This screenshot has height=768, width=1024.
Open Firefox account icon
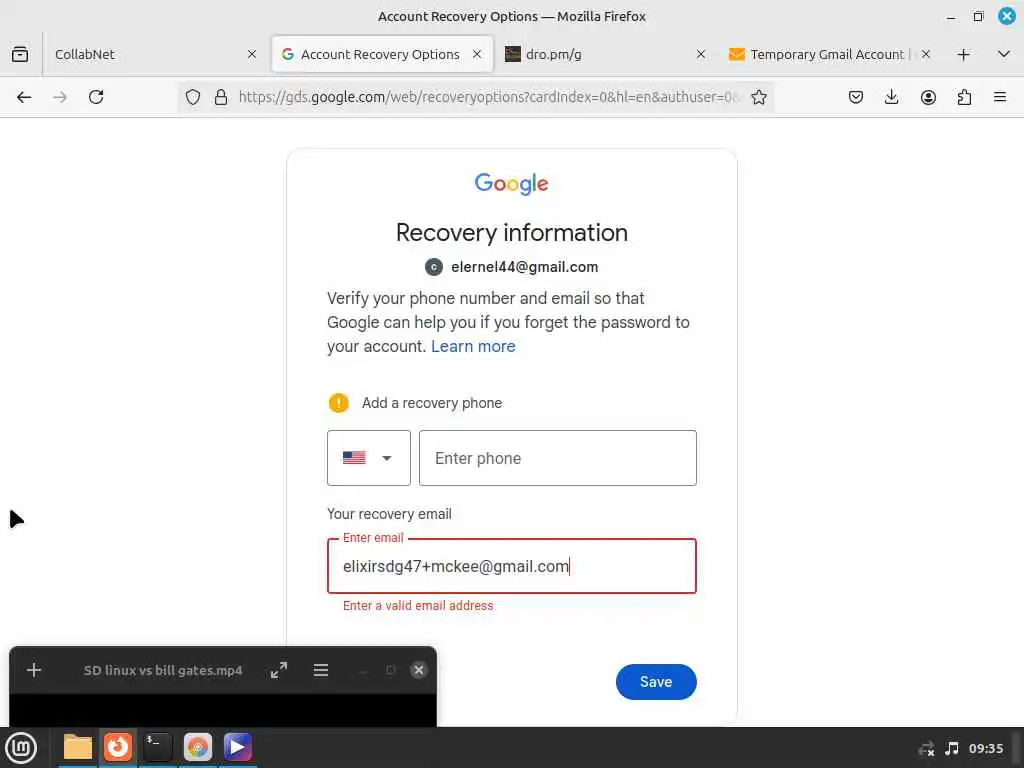pos(928,97)
